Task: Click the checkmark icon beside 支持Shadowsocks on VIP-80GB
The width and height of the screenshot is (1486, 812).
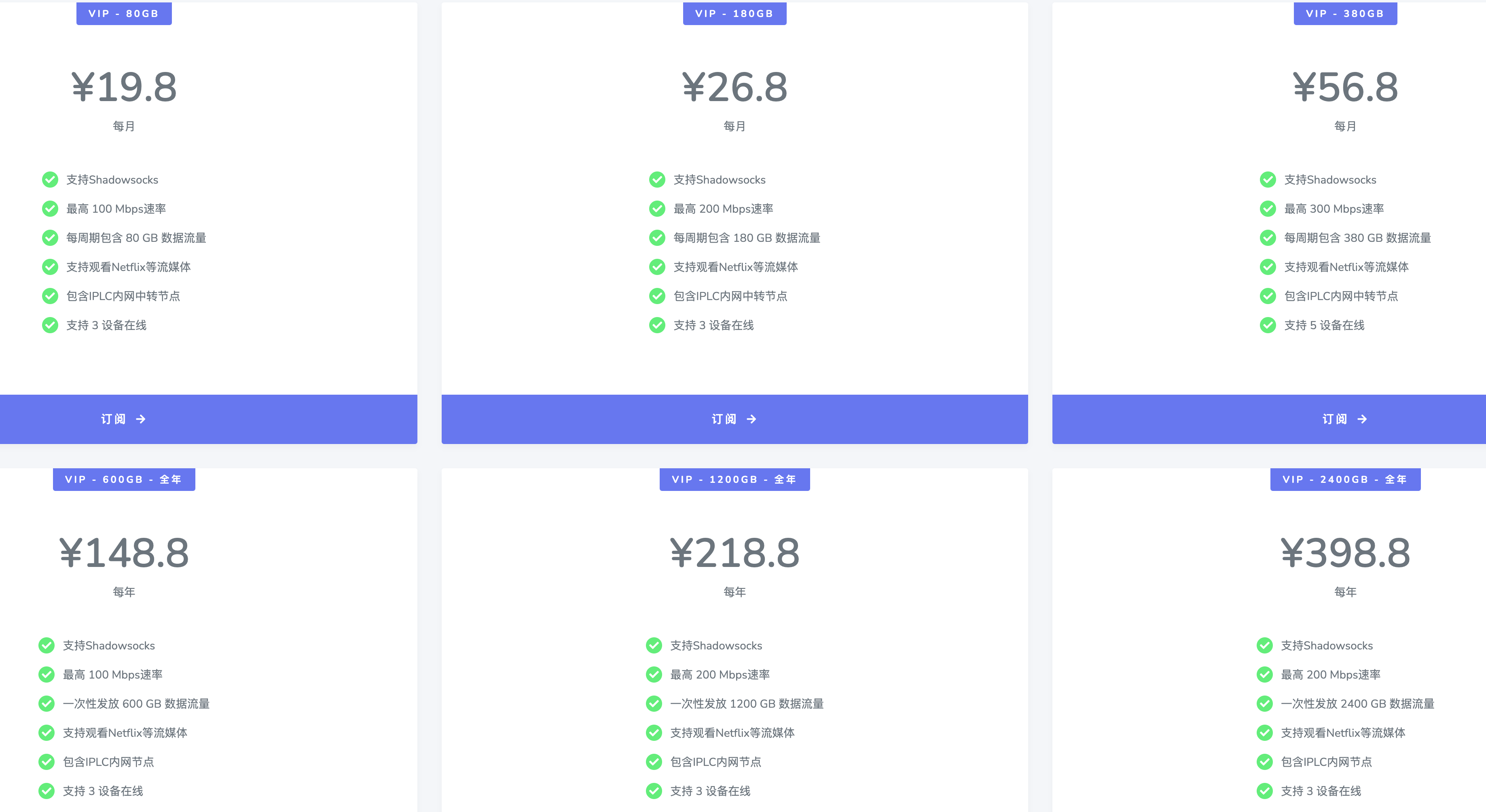Action: click(50, 180)
